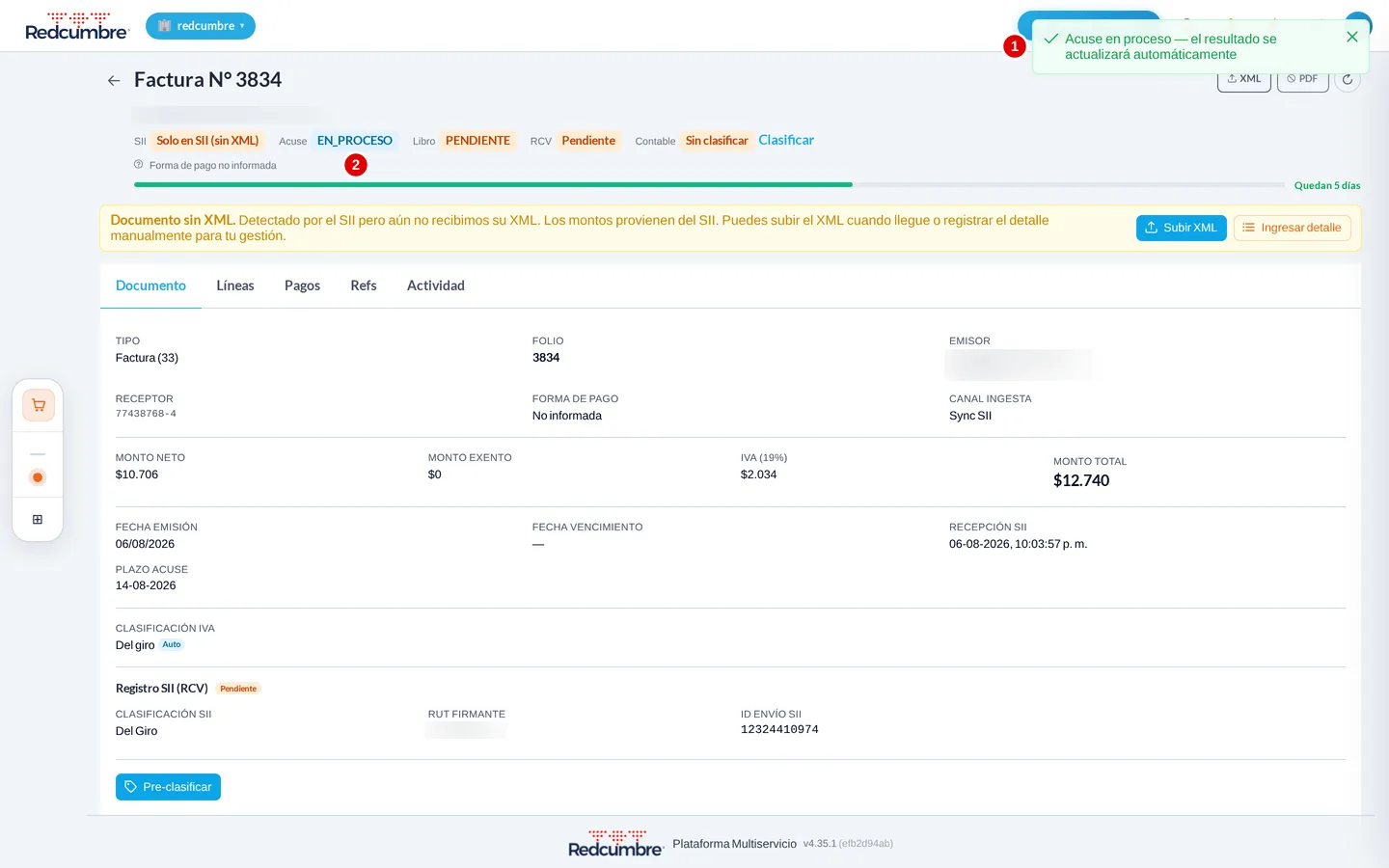Click the Ingresar detalle button
1389x868 pixels.
pos(1293,228)
